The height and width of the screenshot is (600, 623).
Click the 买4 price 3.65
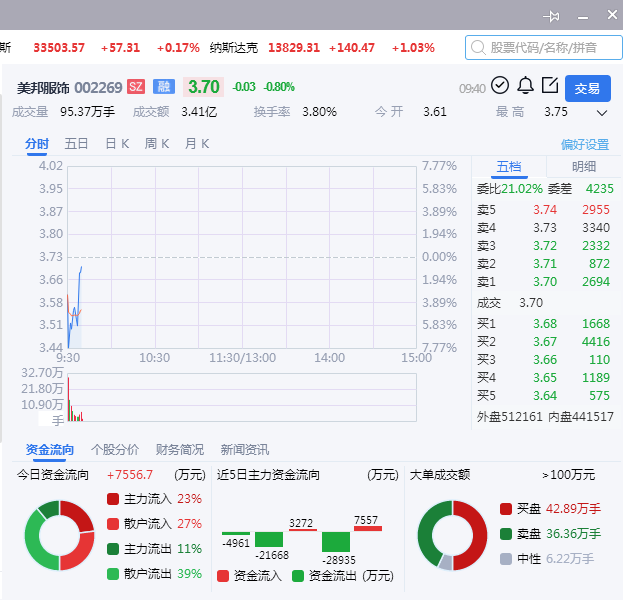tap(545, 377)
